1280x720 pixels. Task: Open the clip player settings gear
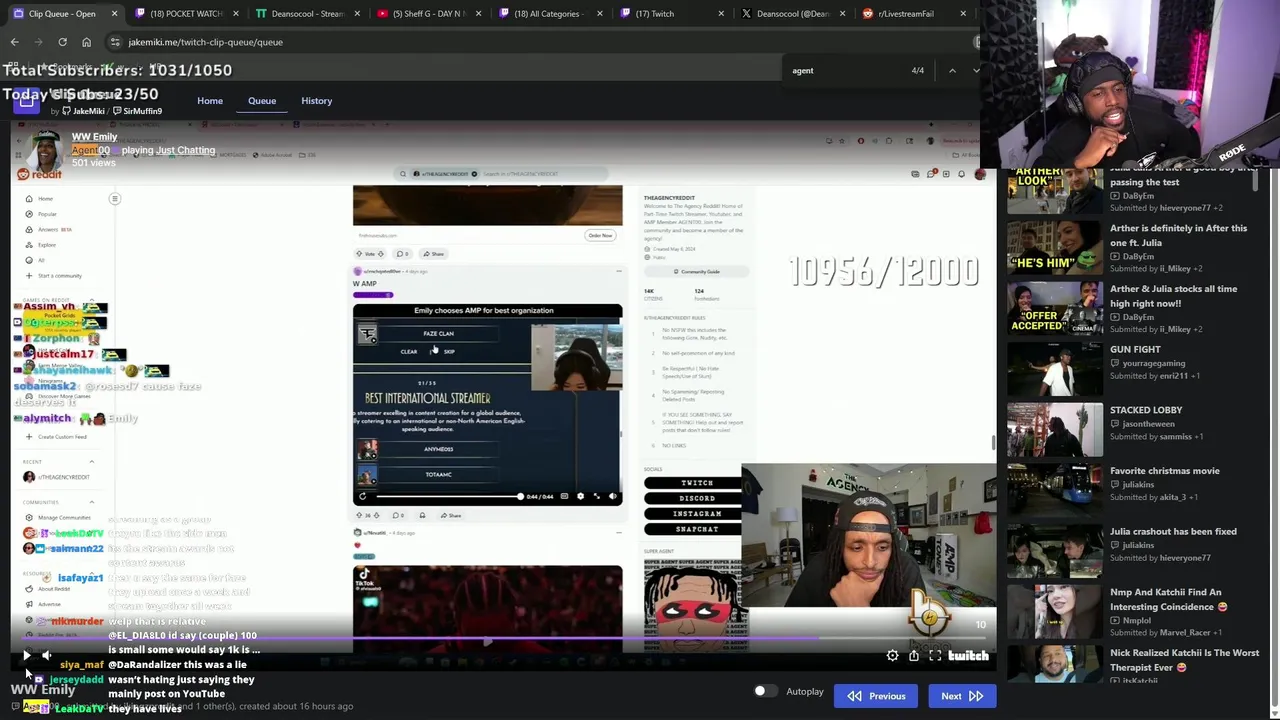(892, 656)
